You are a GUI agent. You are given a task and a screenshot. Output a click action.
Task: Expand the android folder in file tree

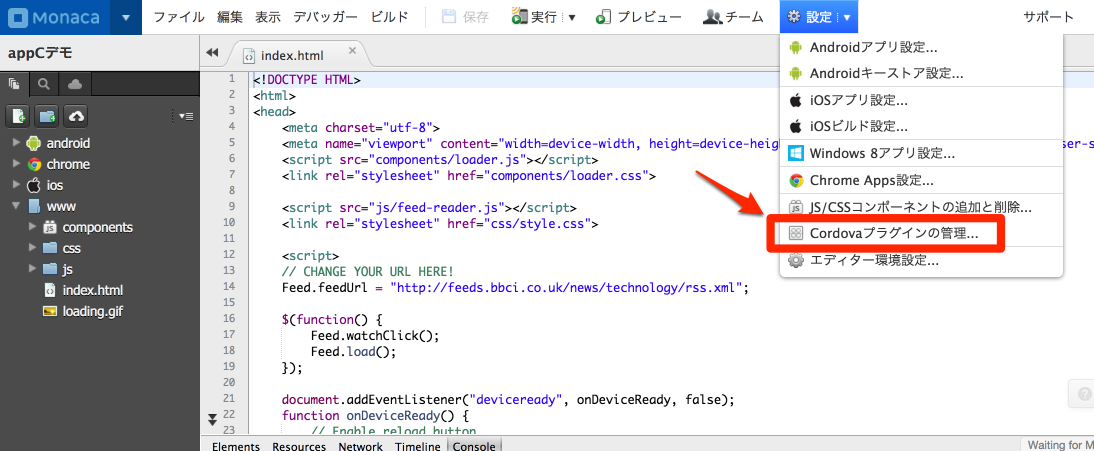click(16, 143)
